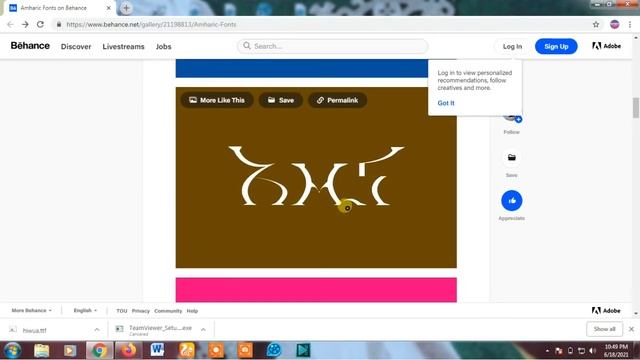Switch to Chrome in the taskbar
Screen dimensions: 640x360
point(99,350)
